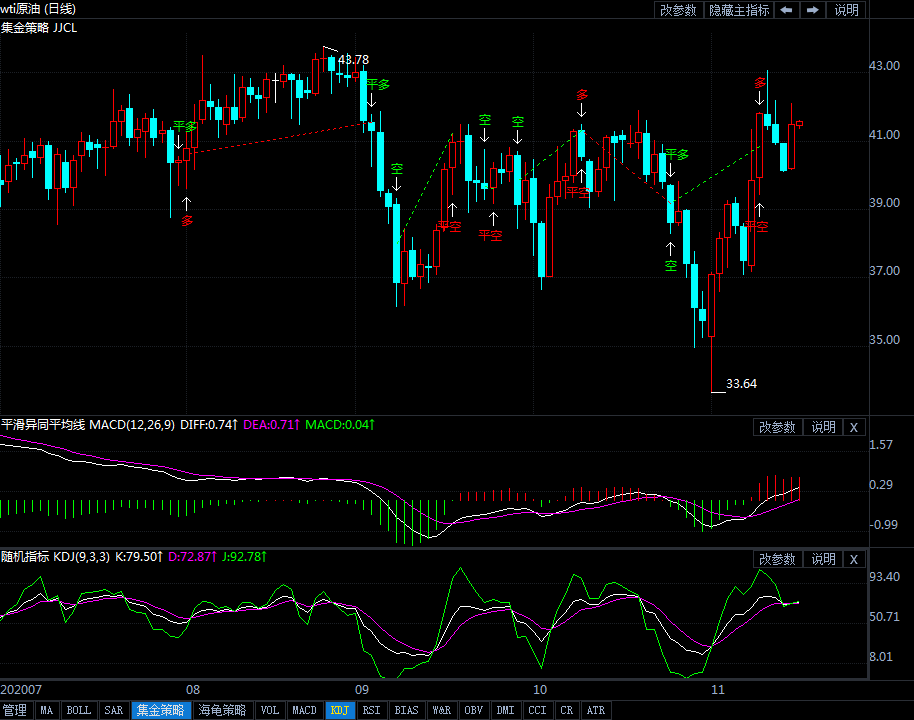This screenshot has height=720, width=914.
Task: Click the 33.64 low price marker
Action: 741,383
